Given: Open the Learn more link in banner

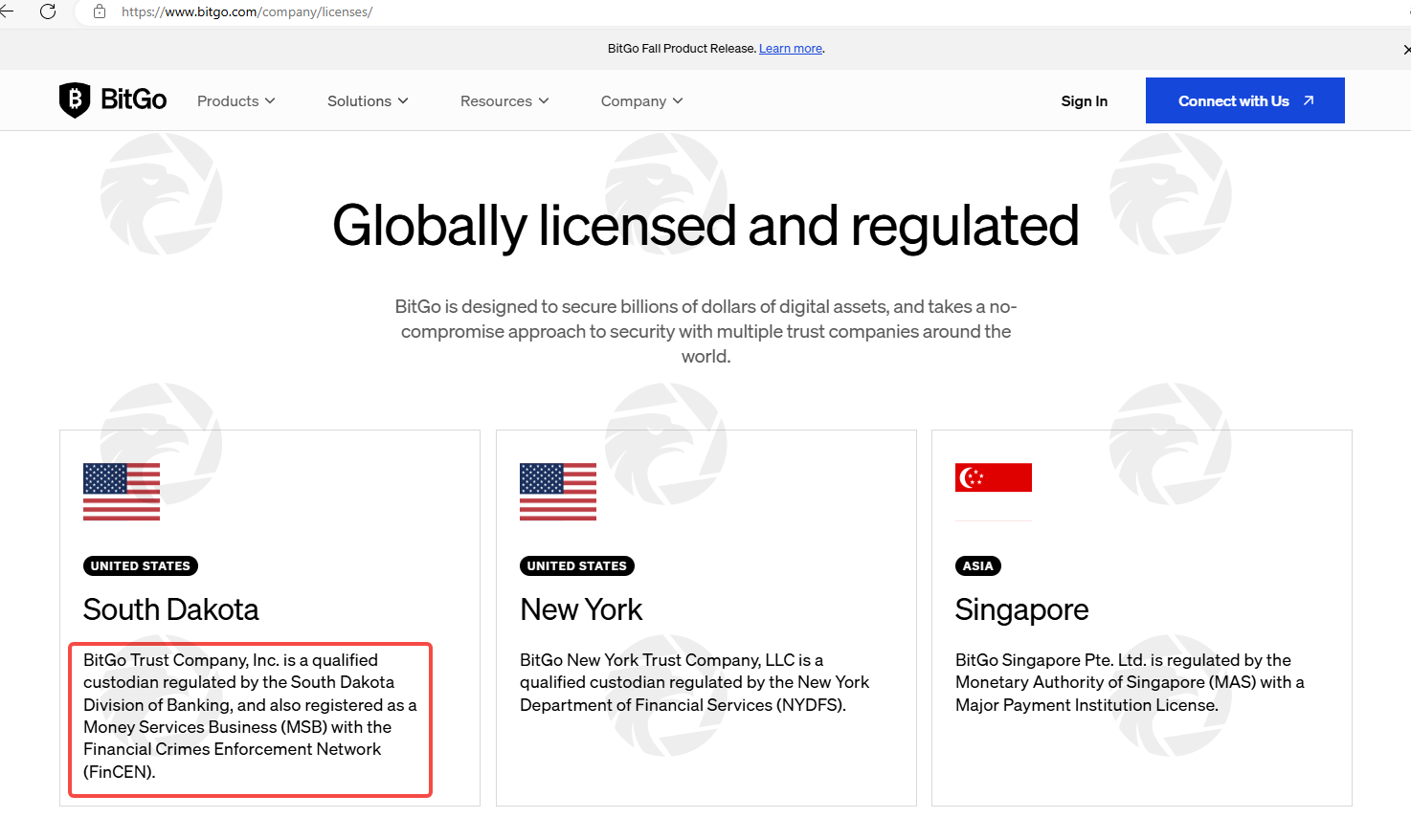Looking at the screenshot, I should point(791,49).
